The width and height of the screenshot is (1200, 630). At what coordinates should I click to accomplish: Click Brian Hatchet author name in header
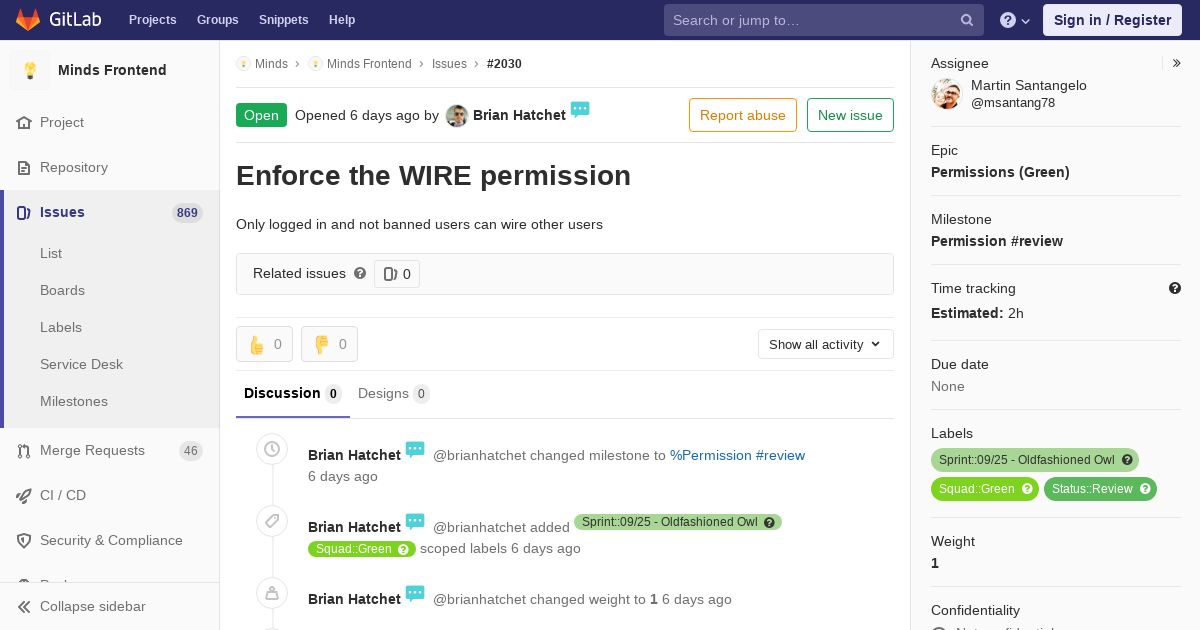click(519, 115)
